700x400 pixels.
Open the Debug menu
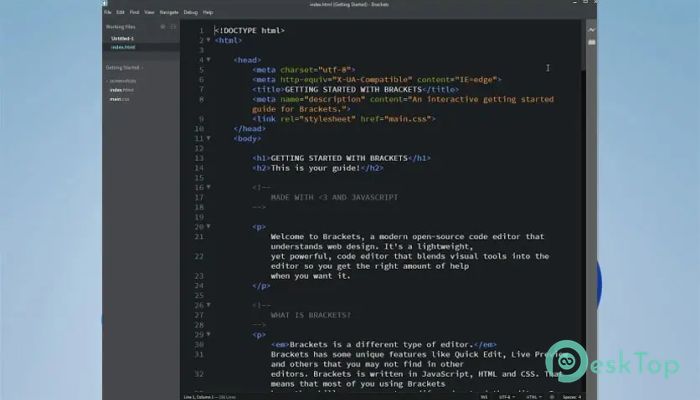point(191,12)
